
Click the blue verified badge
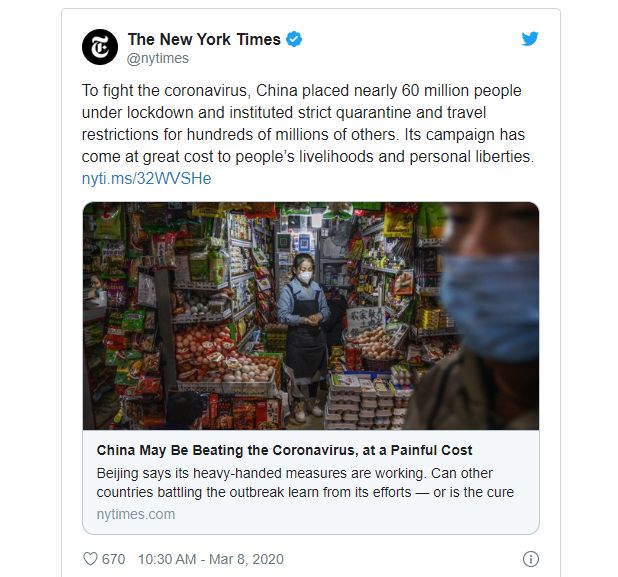click(x=294, y=39)
